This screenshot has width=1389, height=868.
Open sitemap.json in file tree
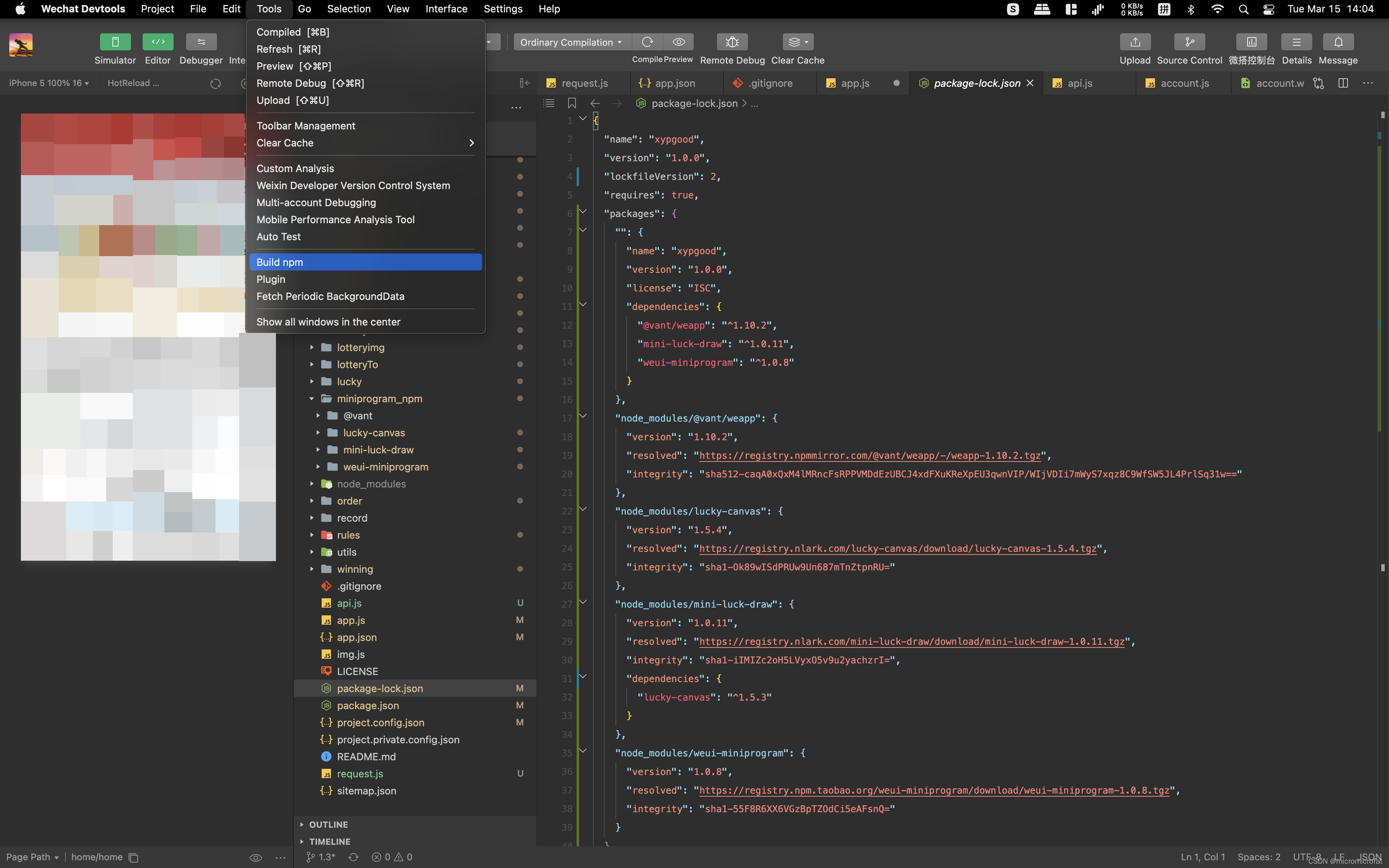point(366,791)
